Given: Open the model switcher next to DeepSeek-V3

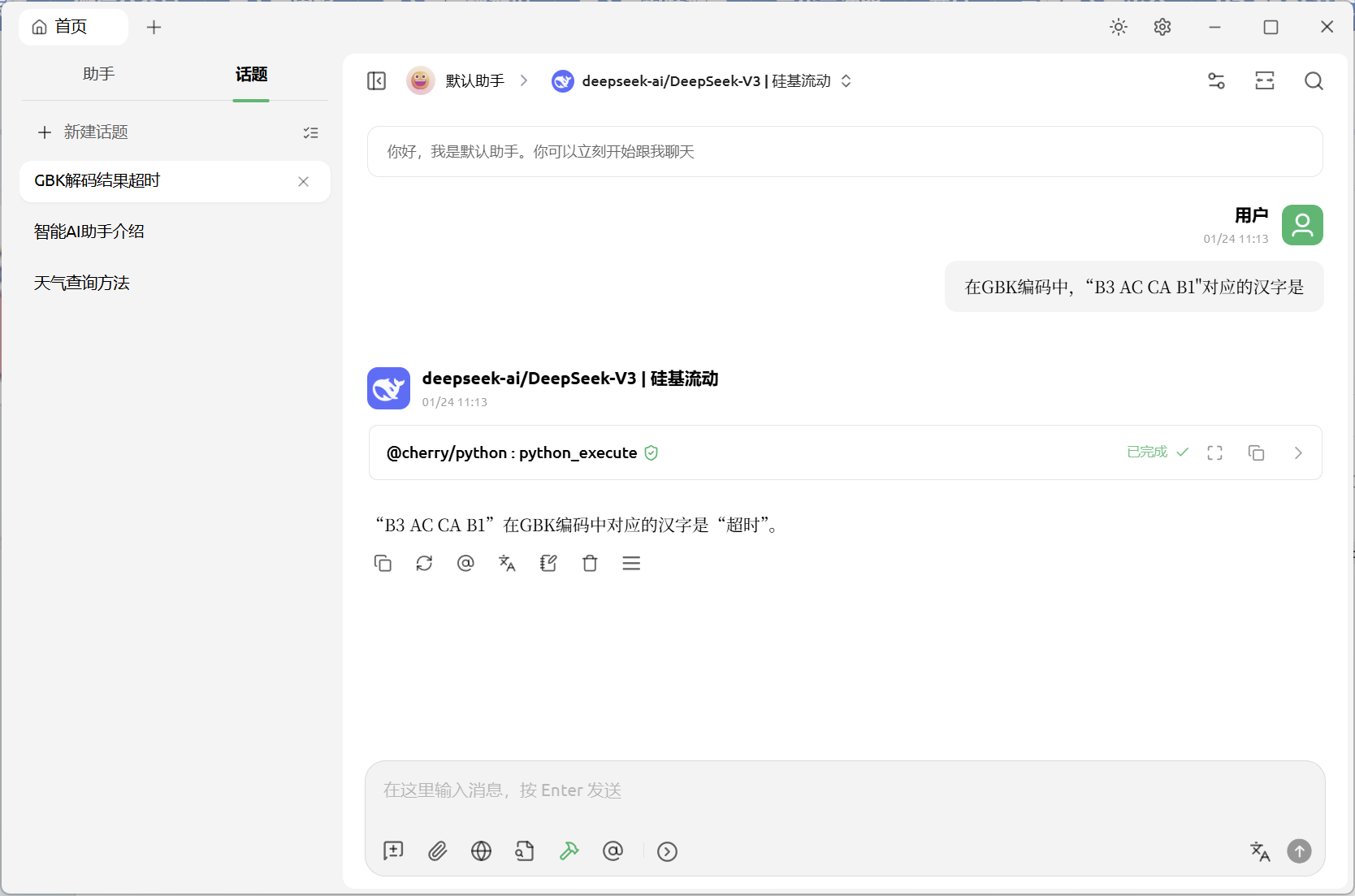Looking at the screenshot, I should click(x=846, y=80).
